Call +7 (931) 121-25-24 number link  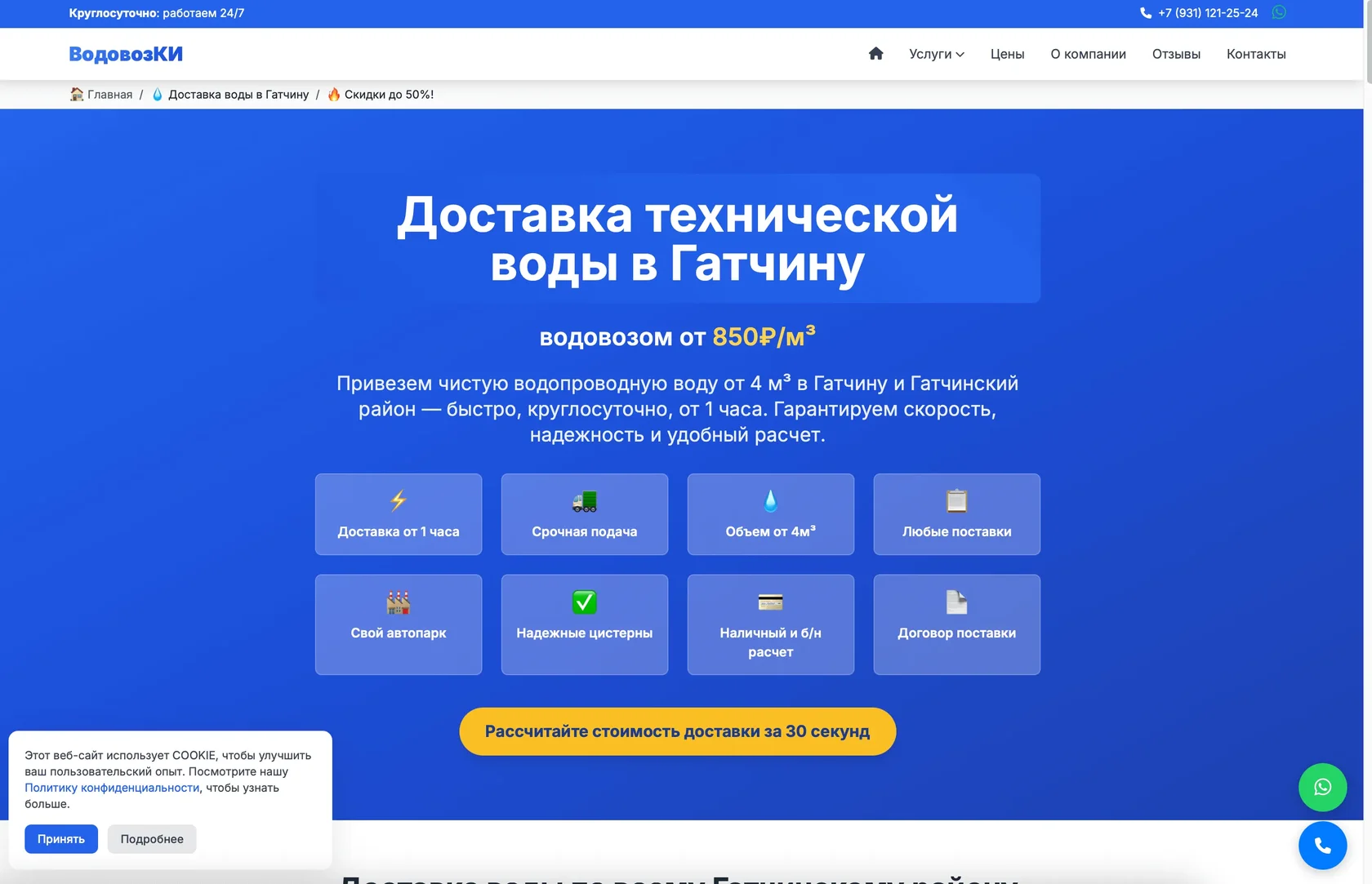[x=1207, y=12]
